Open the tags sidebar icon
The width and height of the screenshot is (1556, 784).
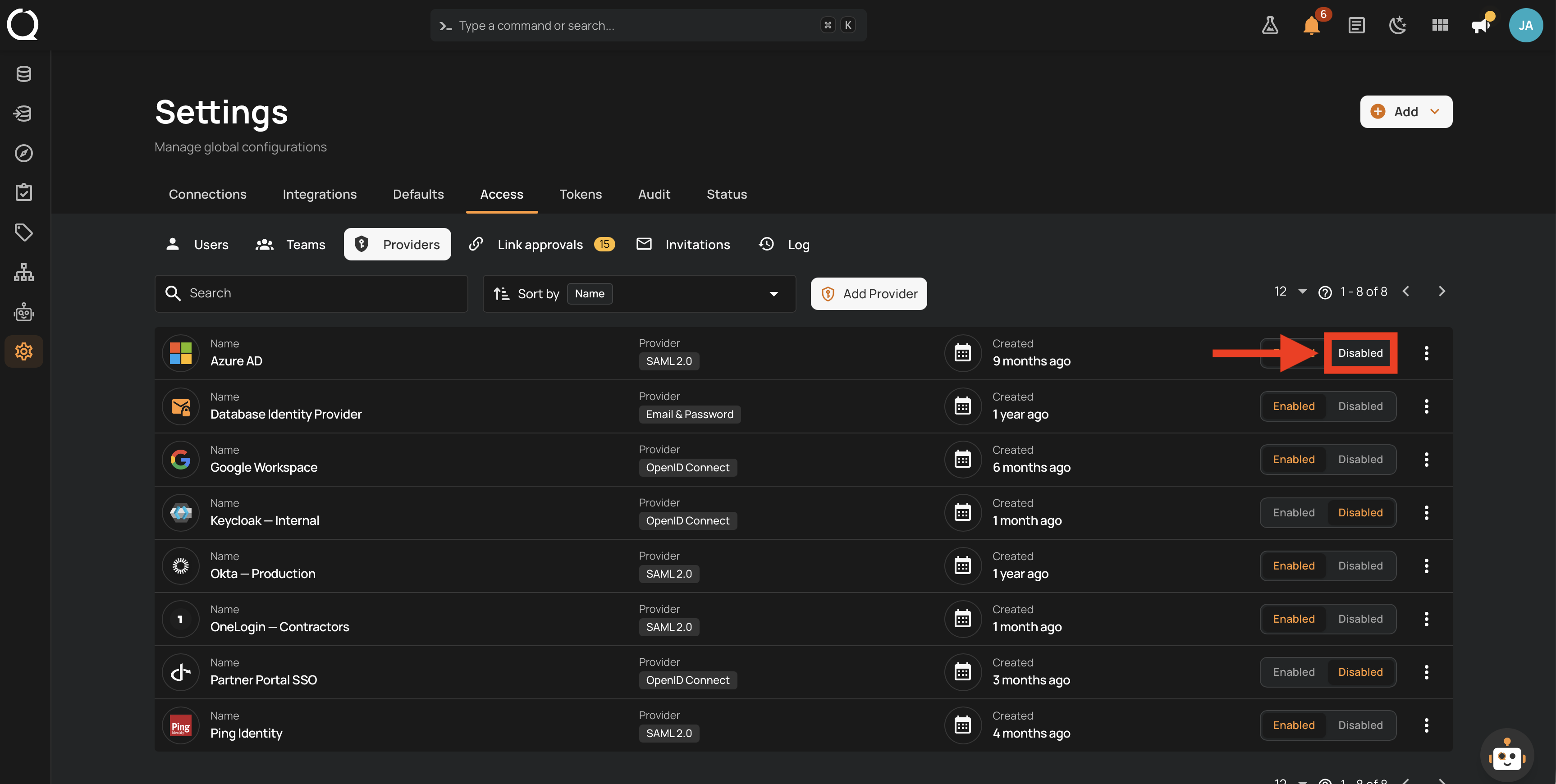point(23,232)
